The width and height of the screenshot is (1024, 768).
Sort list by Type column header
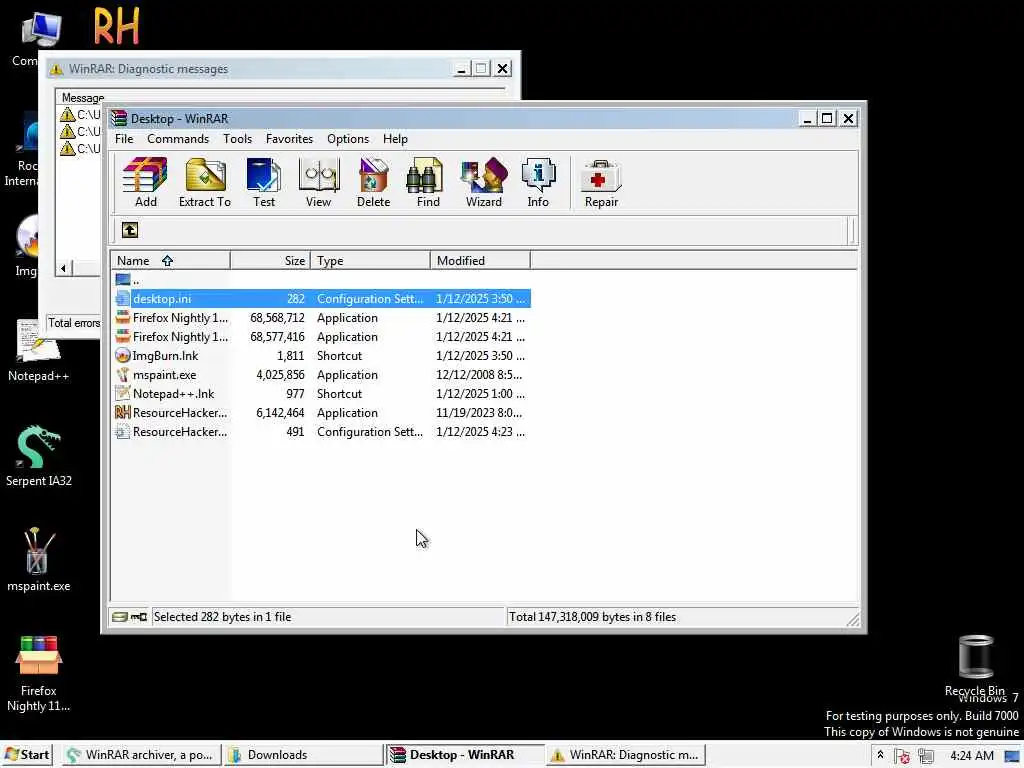370,261
